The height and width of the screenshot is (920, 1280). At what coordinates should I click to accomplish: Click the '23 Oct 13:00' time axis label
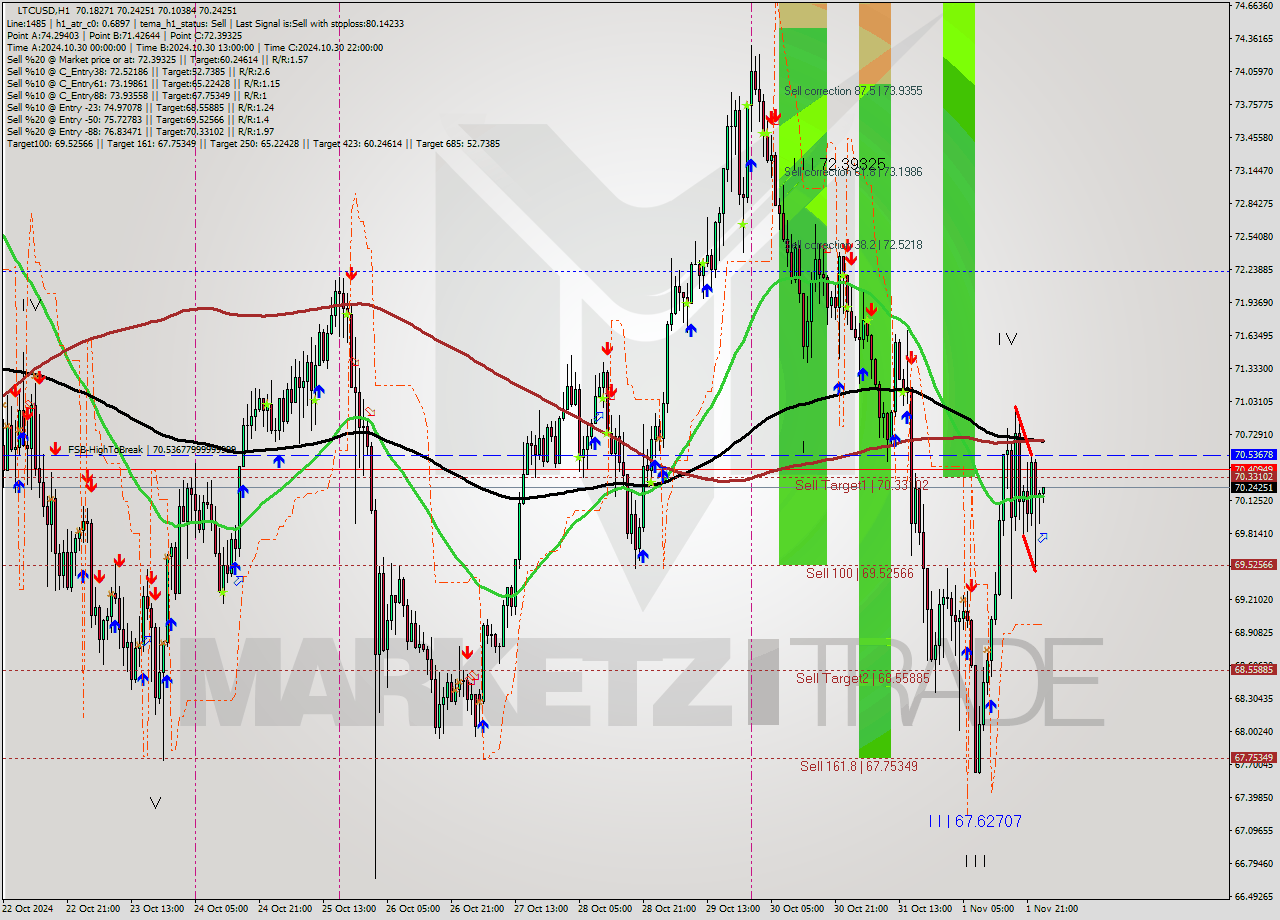click(158, 909)
